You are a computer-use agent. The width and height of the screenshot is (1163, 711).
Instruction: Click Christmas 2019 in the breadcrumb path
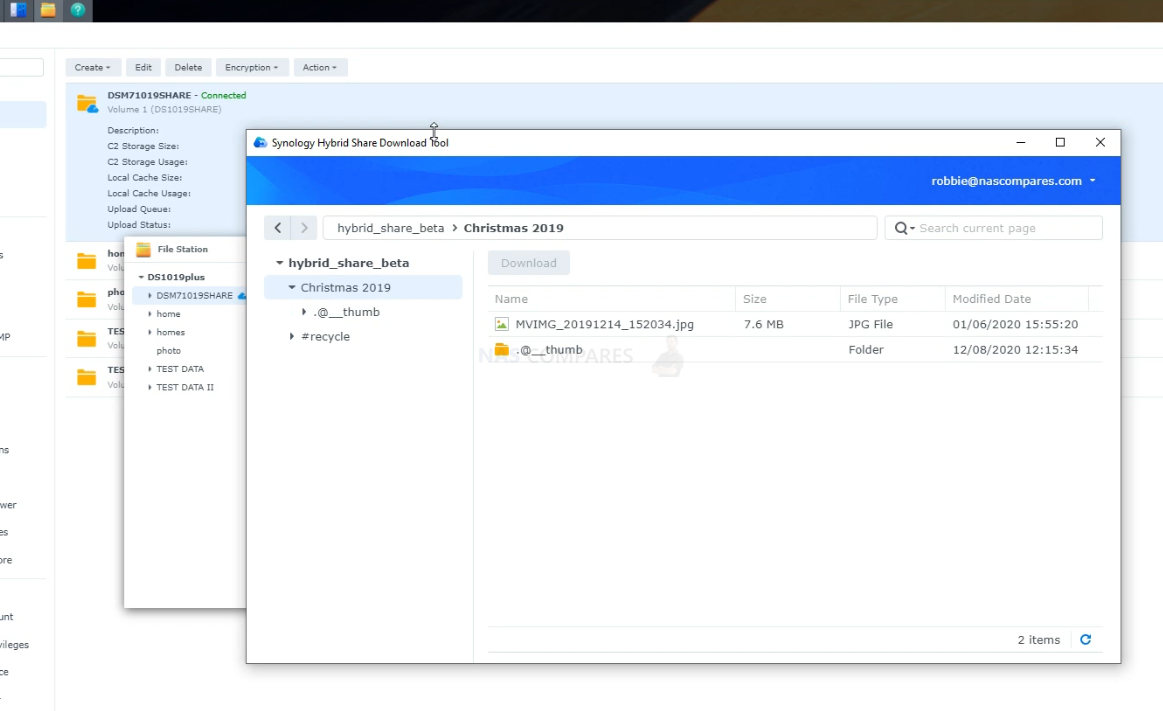[x=513, y=228]
